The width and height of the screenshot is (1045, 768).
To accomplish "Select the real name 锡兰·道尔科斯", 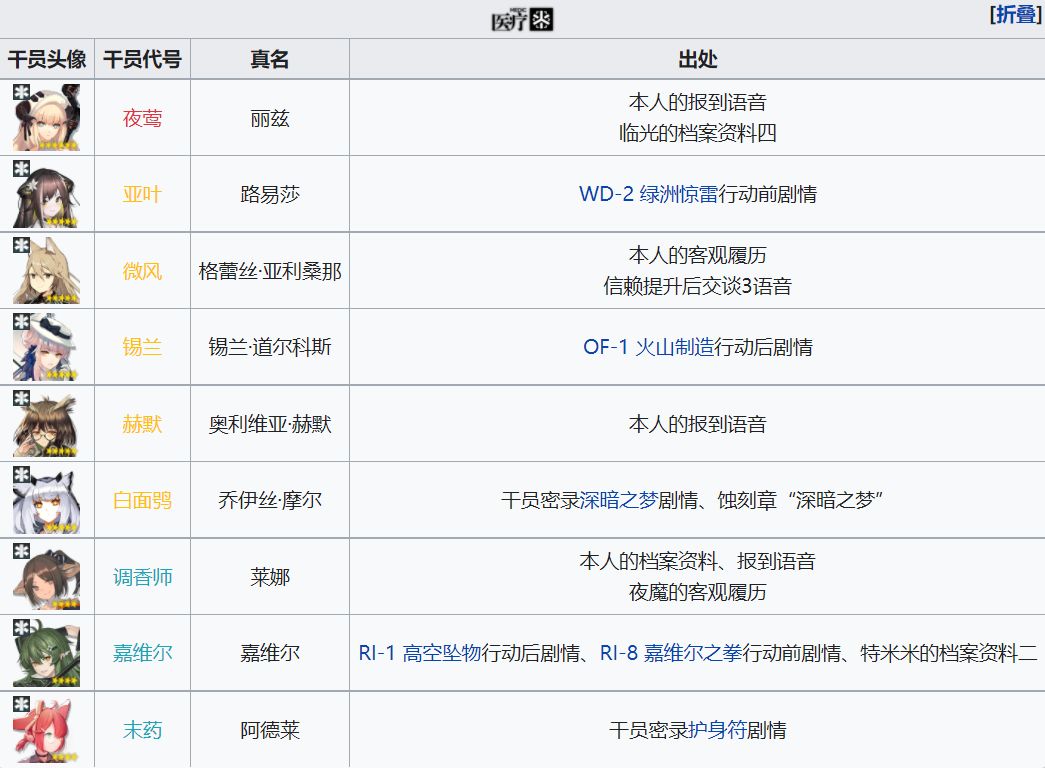I will (x=270, y=347).
